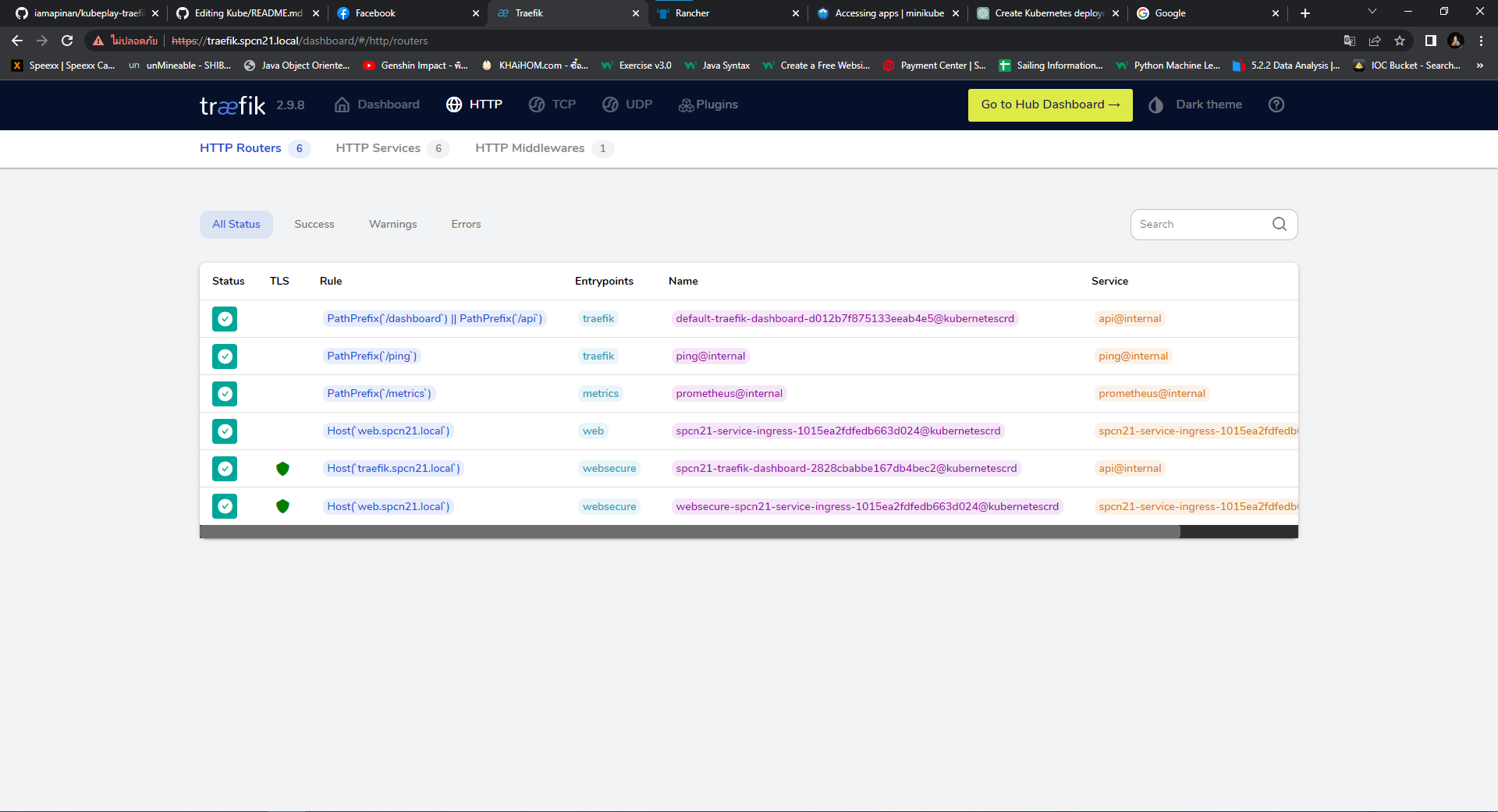Screen dimensions: 1498x812
Task: Click the Traefik logo
Action: (232, 105)
